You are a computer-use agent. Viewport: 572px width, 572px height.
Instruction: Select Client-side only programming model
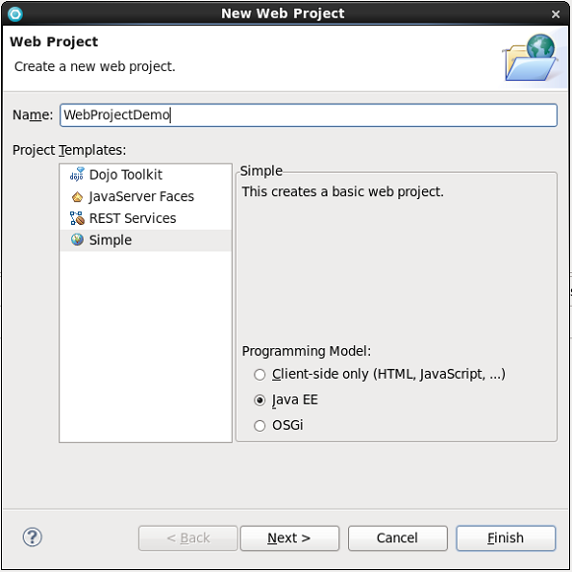[x=259, y=374]
